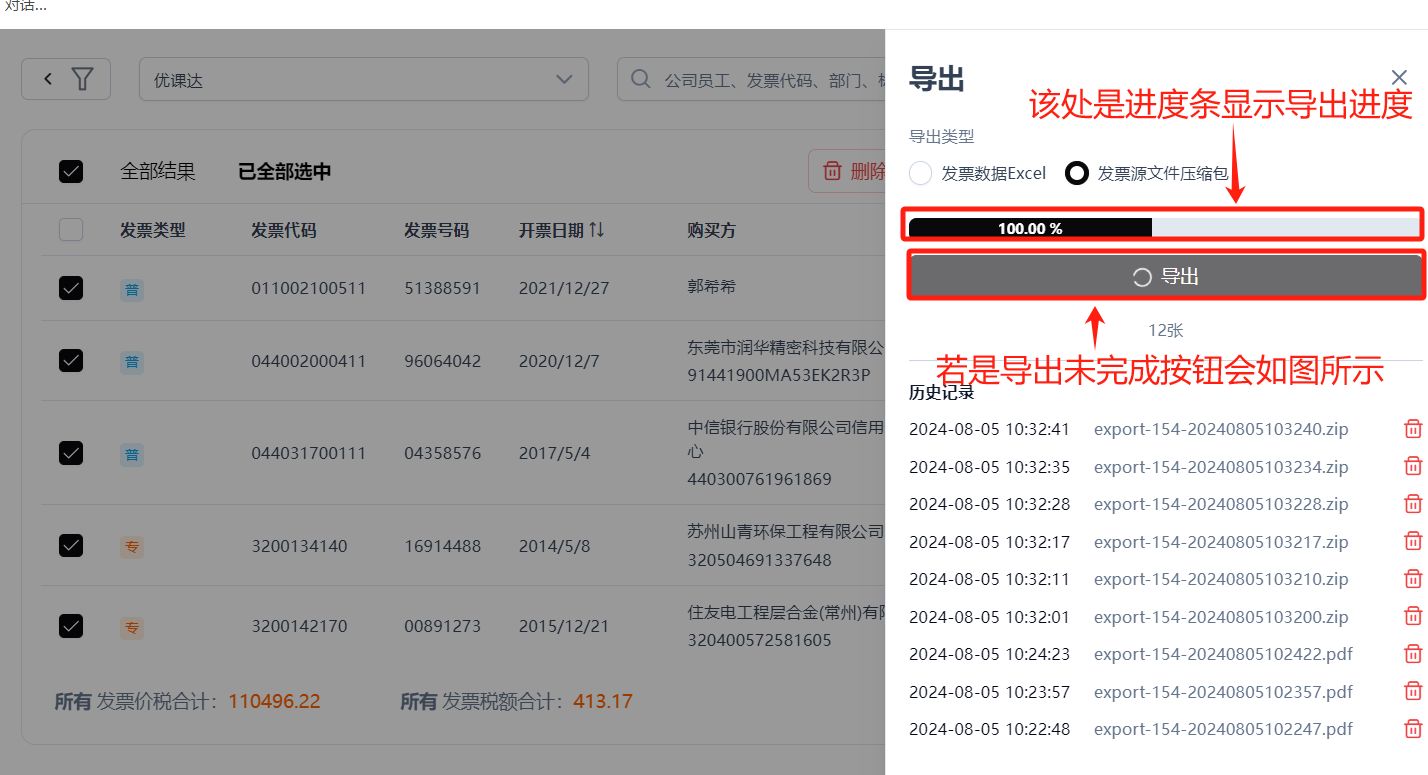Image resolution: width=1428 pixels, height=775 pixels.
Task: Download export-154-20240805103240.zip file
Action: pyautogui.click(x=1221, y=429)
